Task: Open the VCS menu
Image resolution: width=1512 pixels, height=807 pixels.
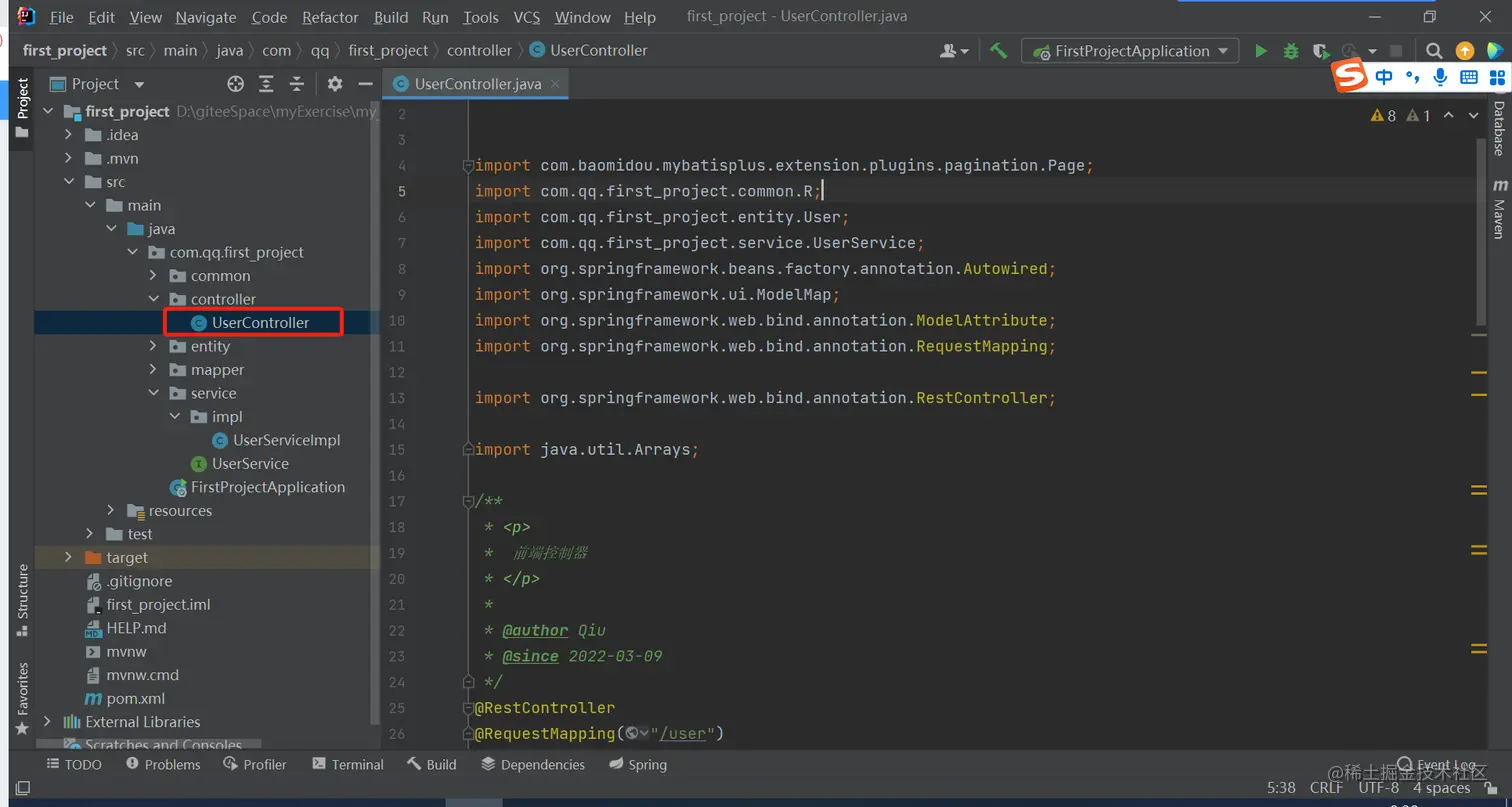Action: pos(527,17)
